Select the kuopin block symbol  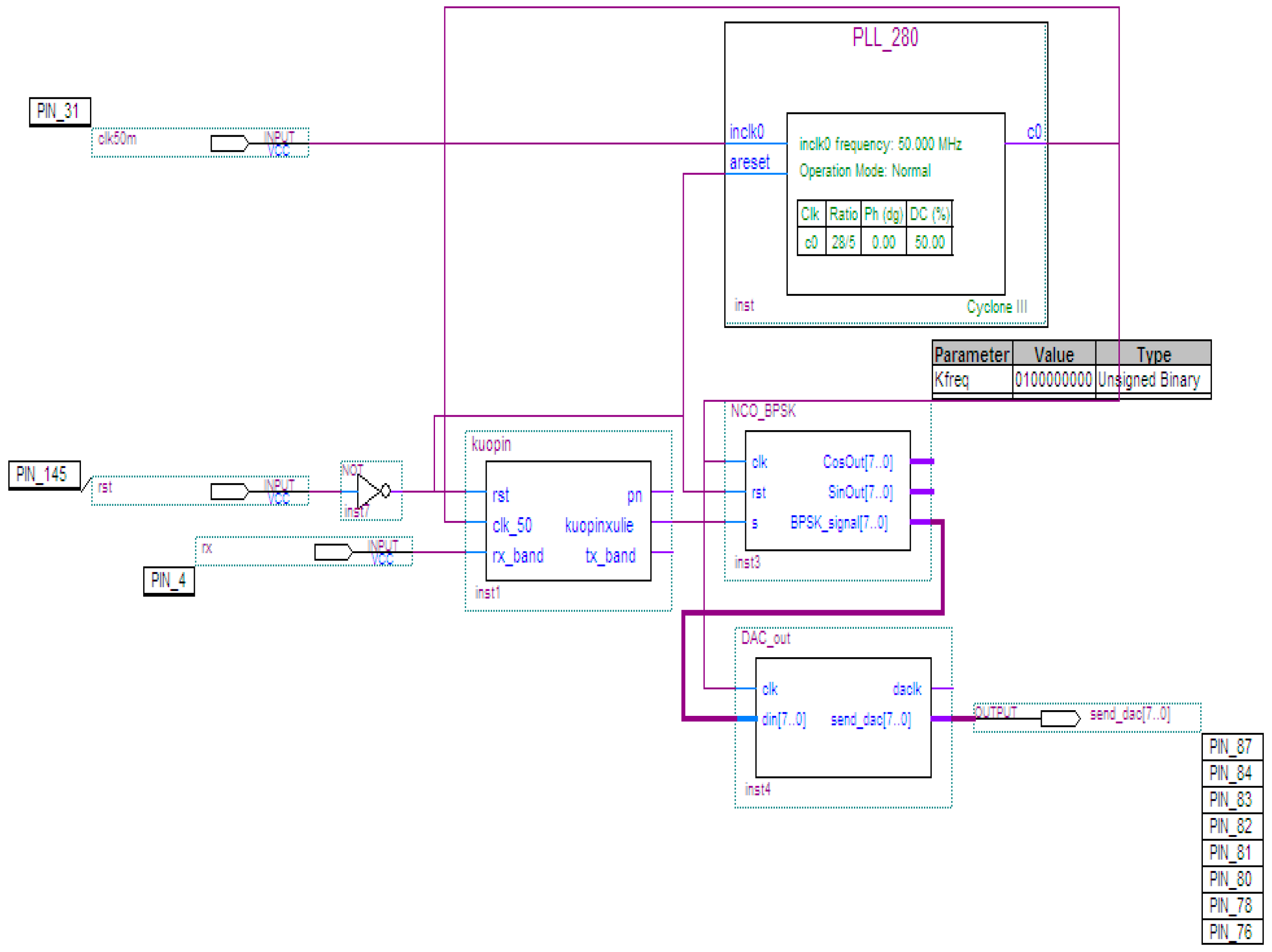click(x=568, y=520)
